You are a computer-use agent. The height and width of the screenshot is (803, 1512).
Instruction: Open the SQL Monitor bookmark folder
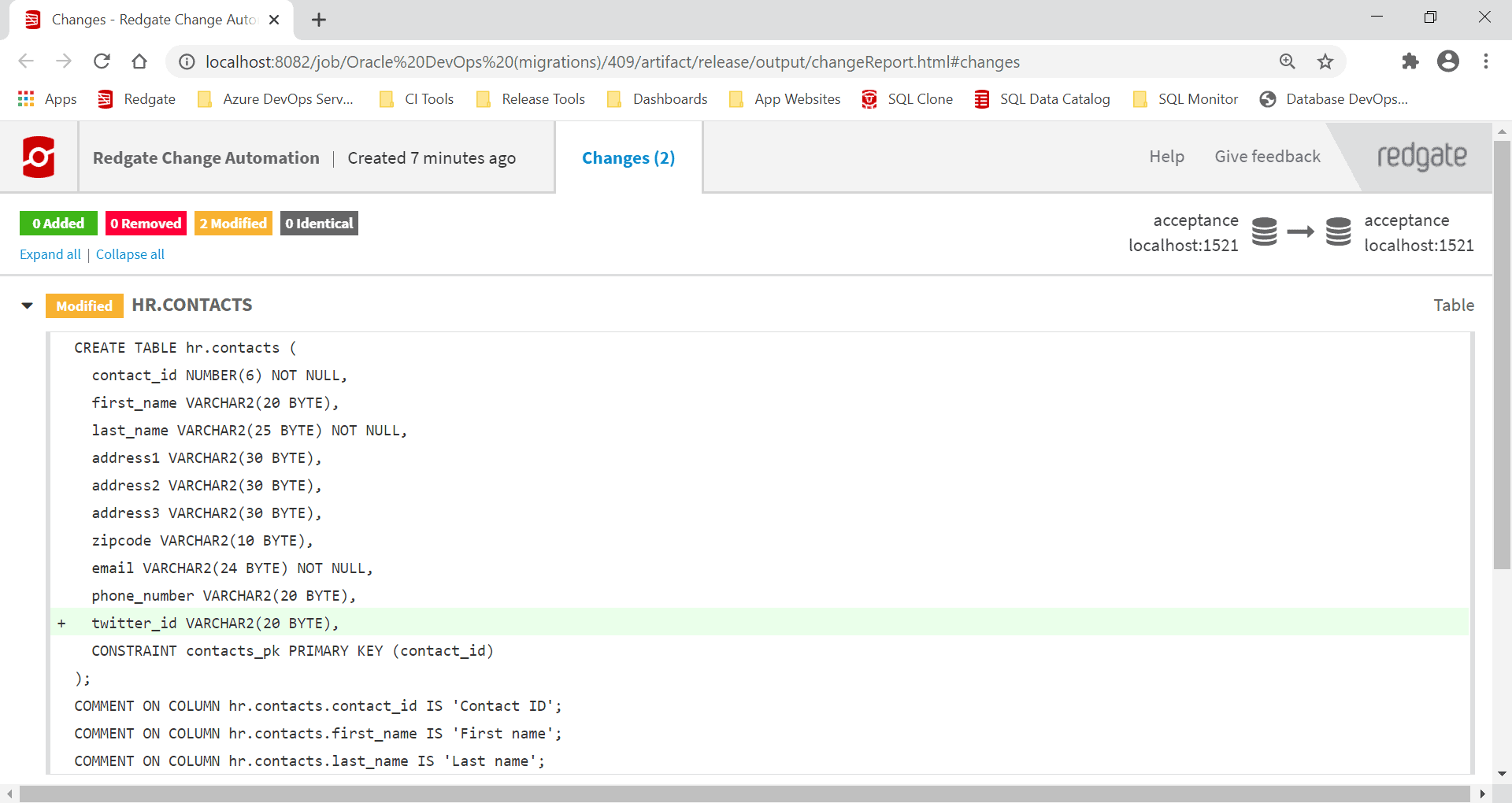click(x=1185, y=99)
